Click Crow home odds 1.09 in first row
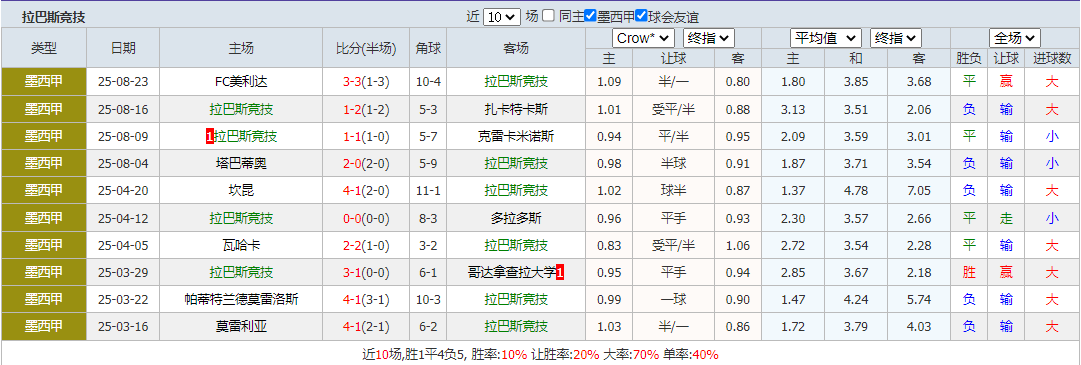The width and height of the screenshot is (1081, 365). [x=609, y=81]
